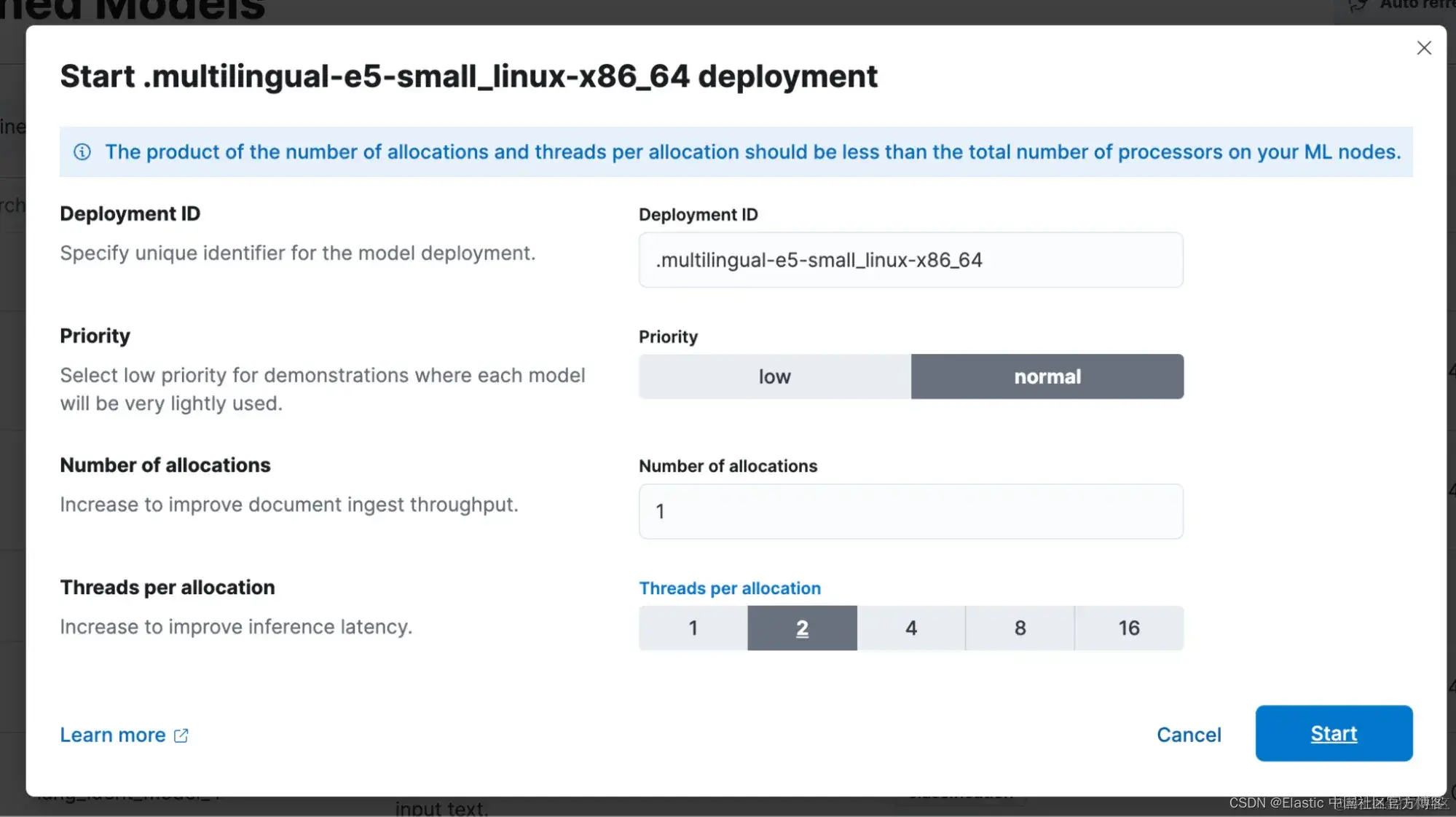1456x817 pixels.
Task: Focus the Number of allocations field
Action: (x=910, y=511)
